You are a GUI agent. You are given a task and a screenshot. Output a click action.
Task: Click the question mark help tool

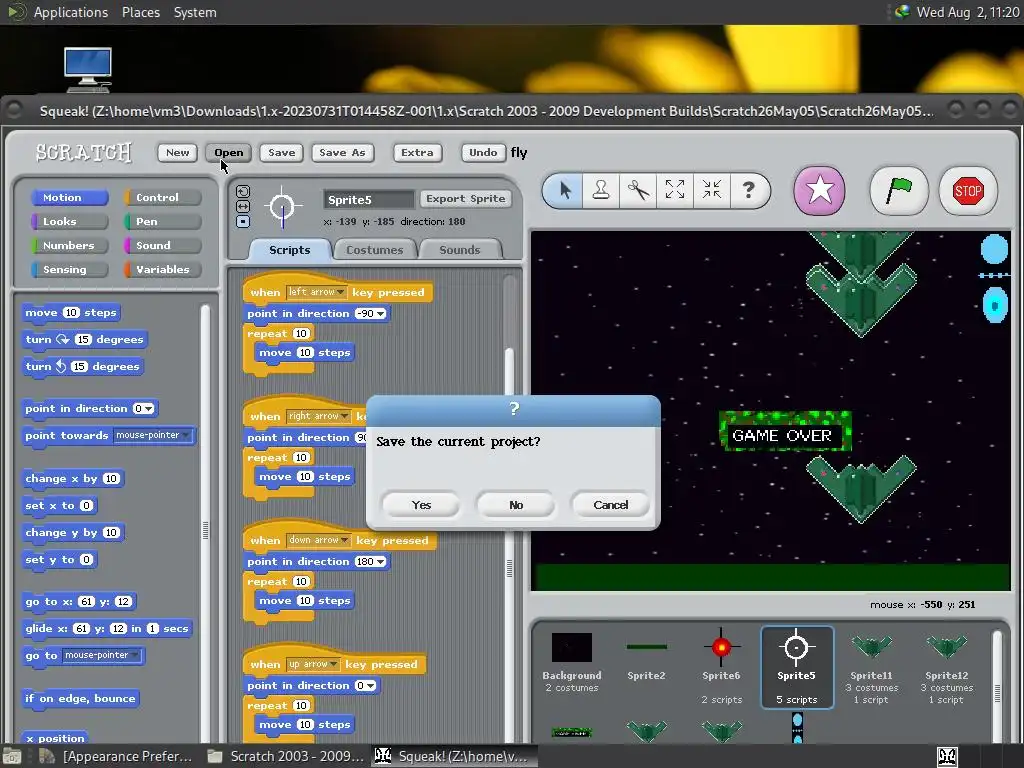point(748,190)
